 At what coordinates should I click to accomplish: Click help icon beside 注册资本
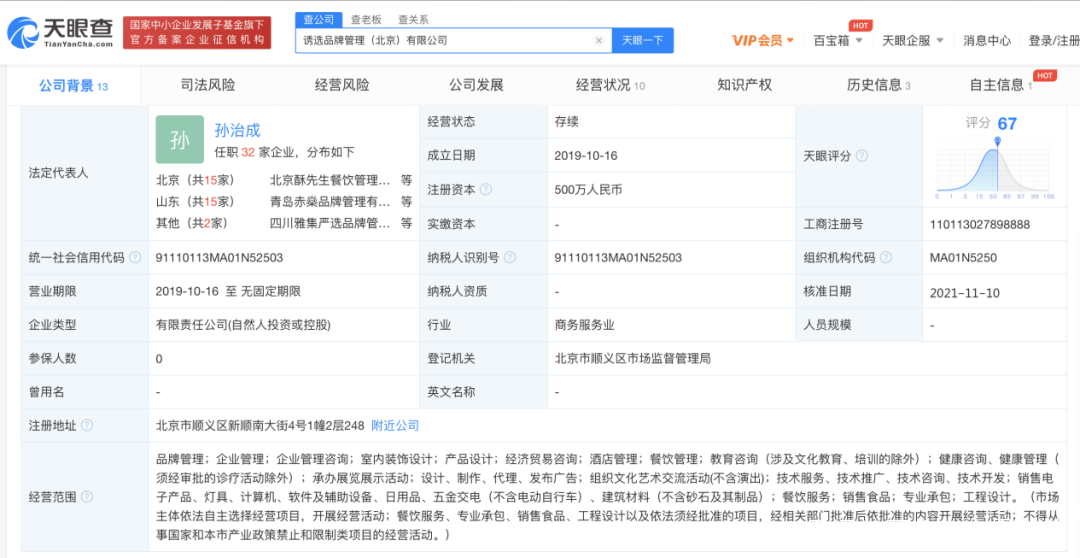click(486, 190)
